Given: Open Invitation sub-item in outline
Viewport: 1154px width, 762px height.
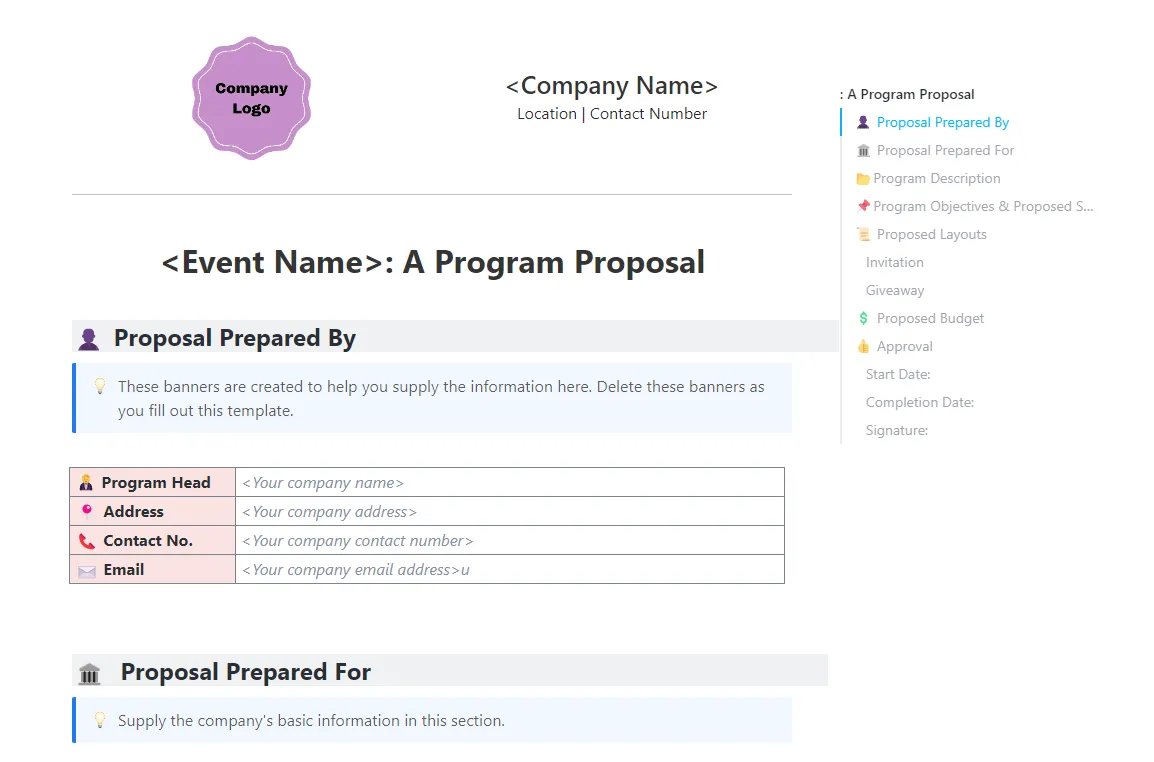Looking at the screenshot, I should coord(894,262).
